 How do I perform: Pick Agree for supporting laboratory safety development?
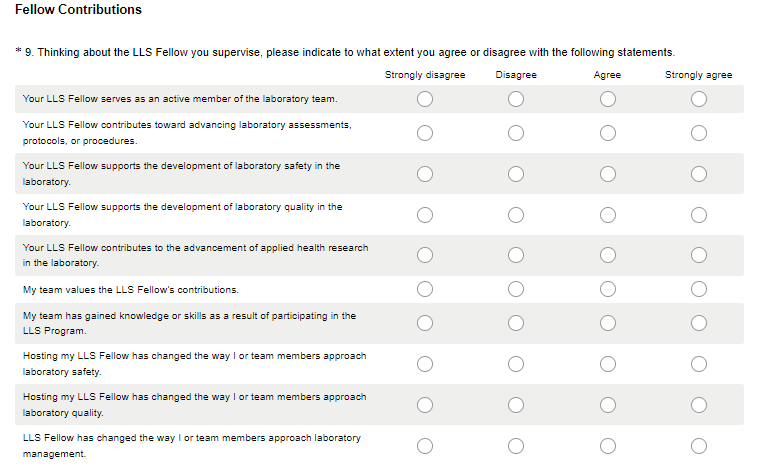pos(607,174)
